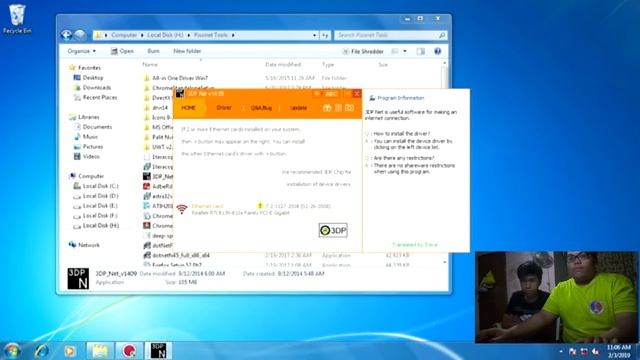Click the 3DP N file thumbnail in details pane
Viewport: 640px width, 360px height.
pos(78,278)
